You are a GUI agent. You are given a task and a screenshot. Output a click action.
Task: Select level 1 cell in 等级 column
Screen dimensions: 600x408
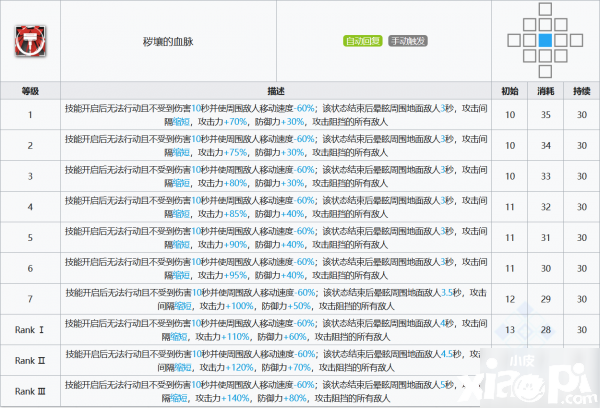coord(30,115)
